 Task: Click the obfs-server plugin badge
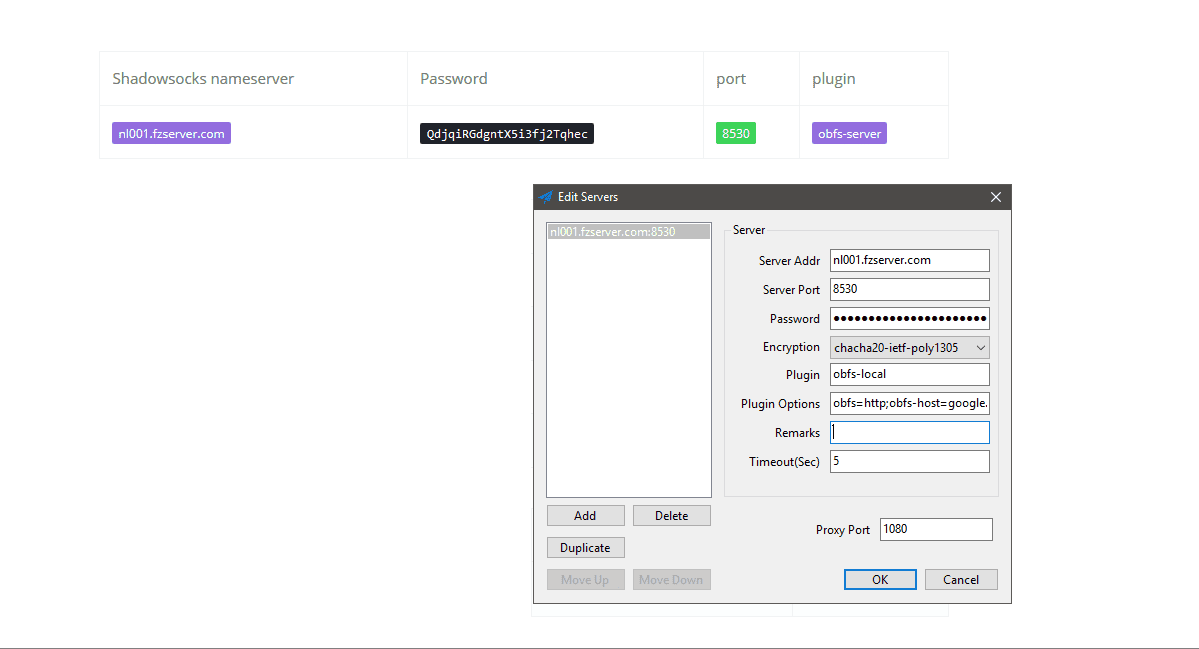click(849, 133)
